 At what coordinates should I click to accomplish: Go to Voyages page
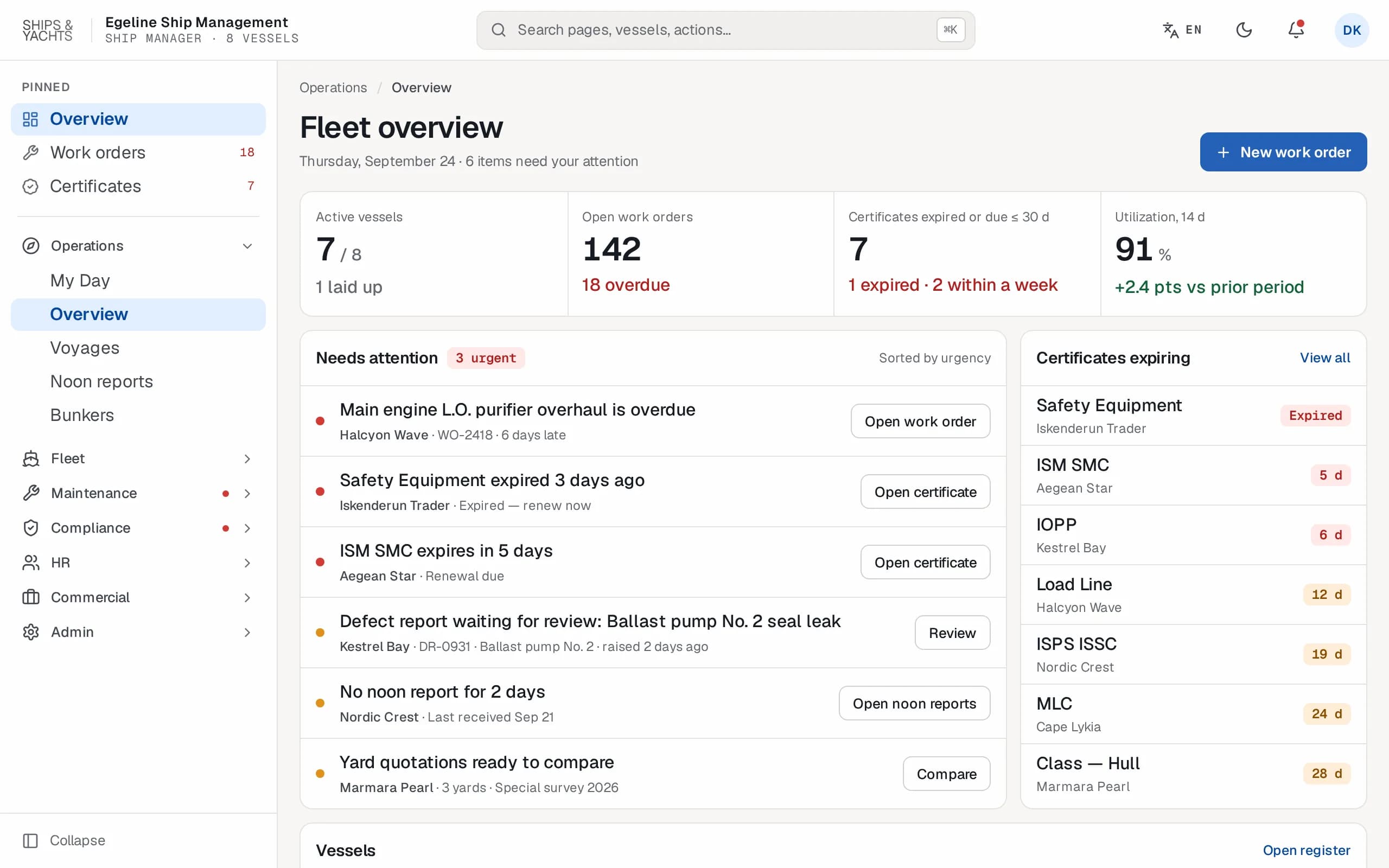coord(138,348)
